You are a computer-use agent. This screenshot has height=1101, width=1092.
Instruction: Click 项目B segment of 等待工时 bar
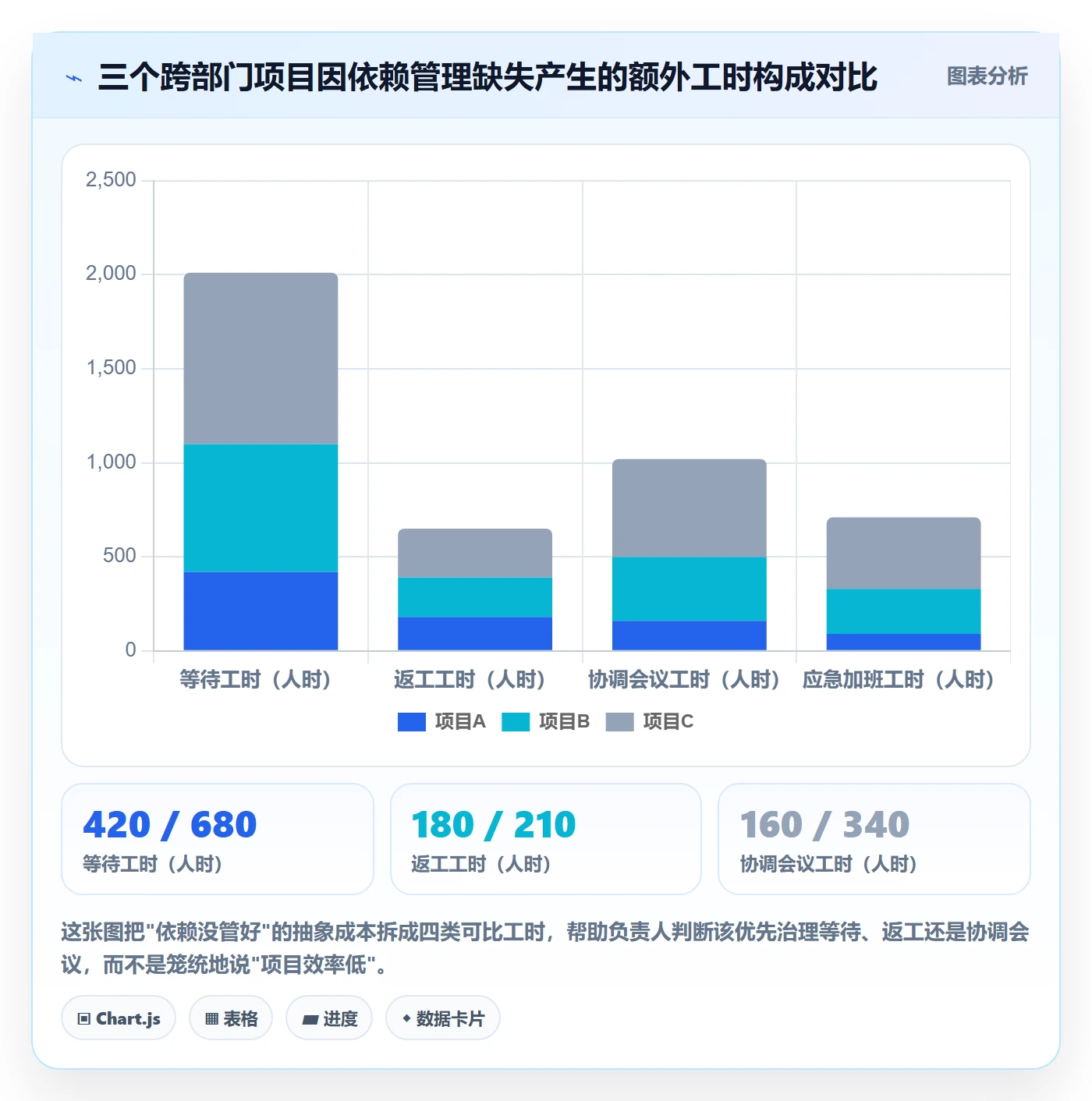261,508
